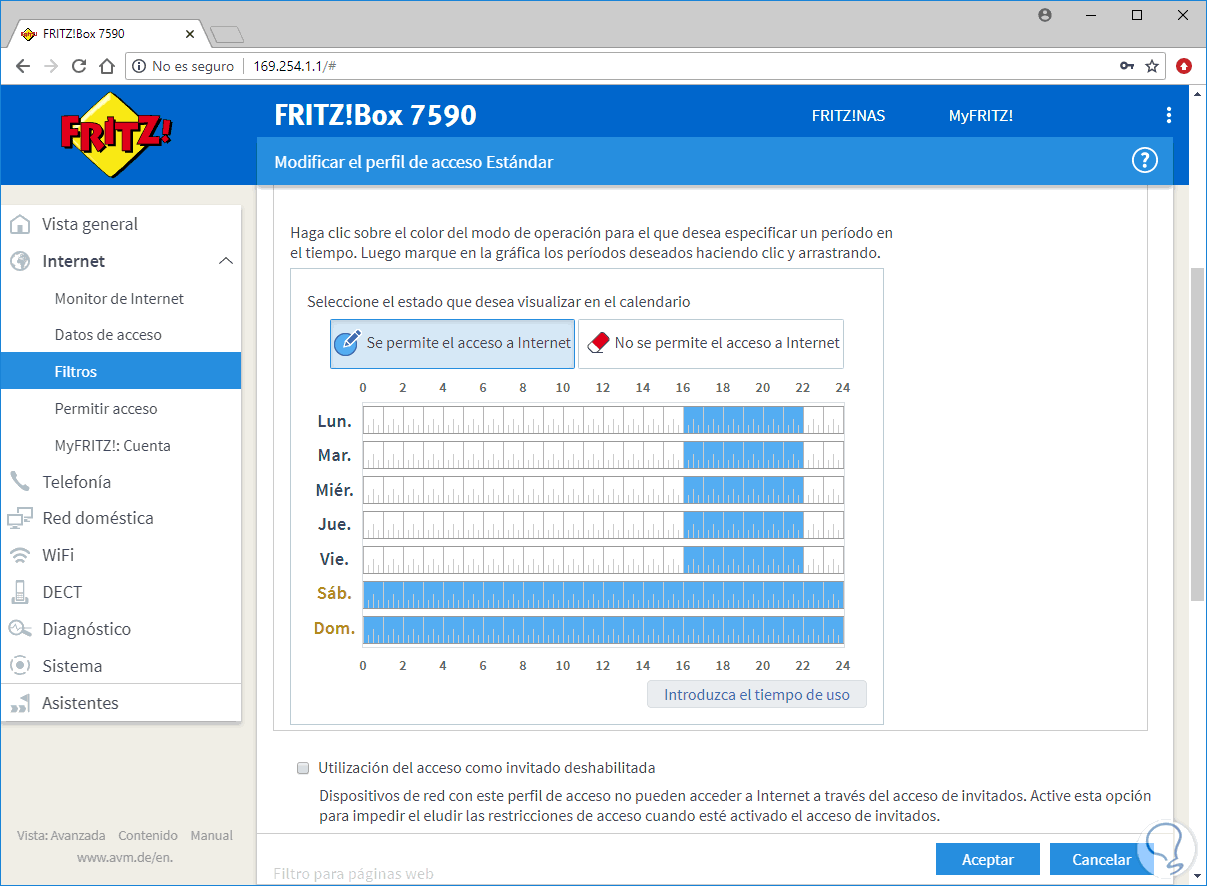Open the help question mark icon

1144,161
